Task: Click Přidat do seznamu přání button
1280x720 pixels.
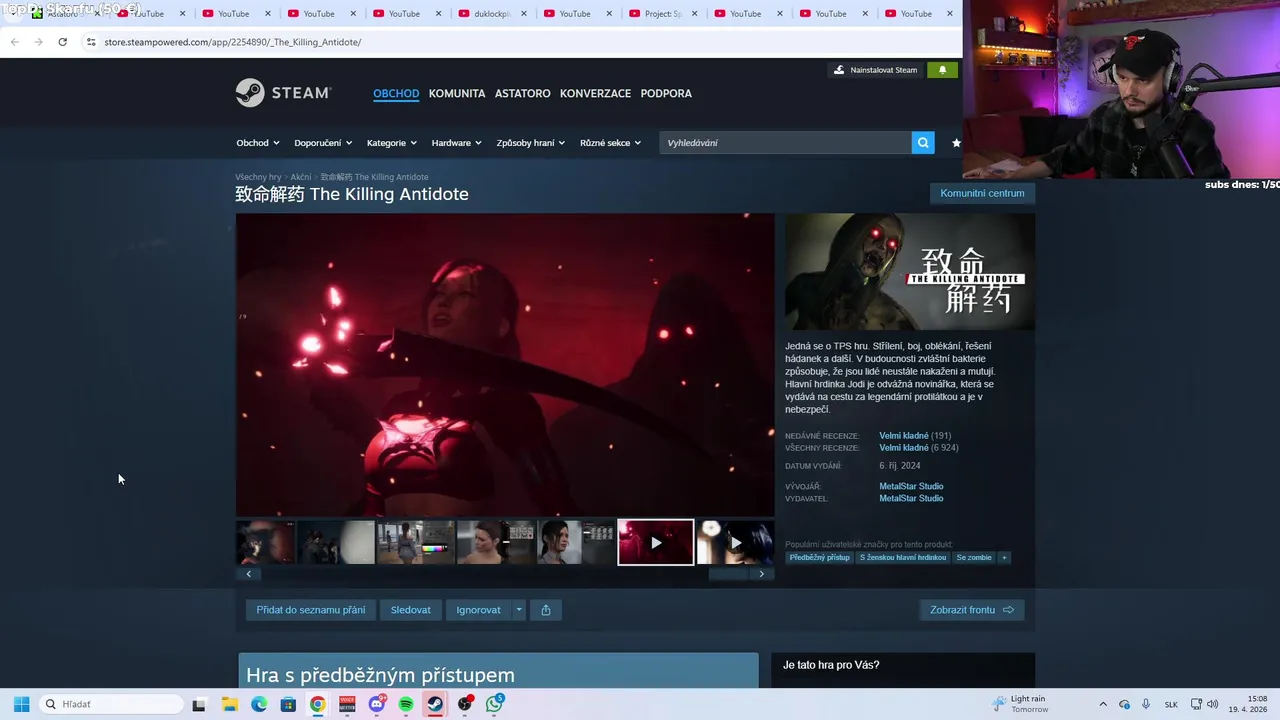Action: (x=311, y=610)
